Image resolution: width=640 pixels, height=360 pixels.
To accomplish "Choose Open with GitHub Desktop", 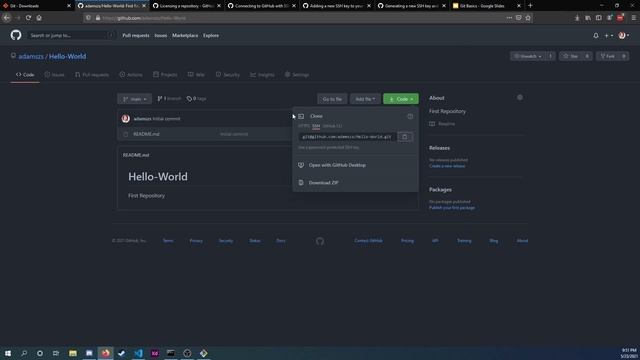I will tap(337, 165).
